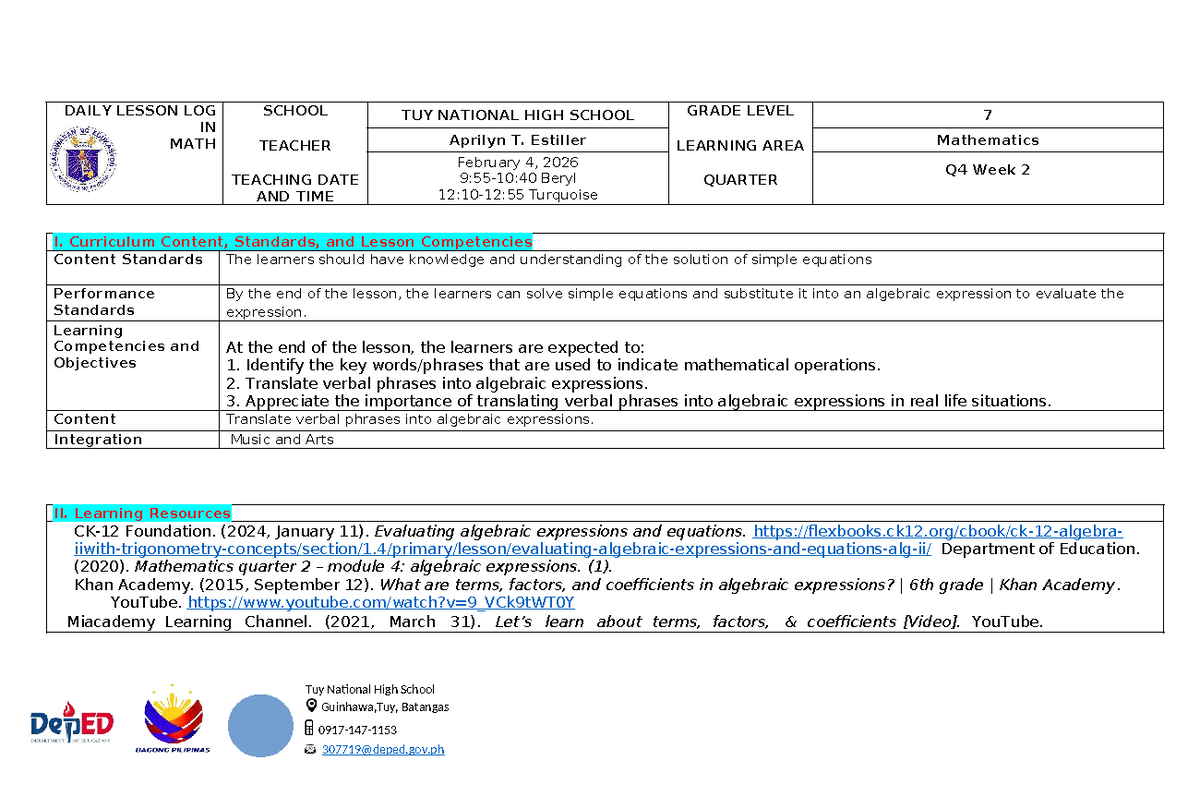Image resolution: width=1200 pixels, height=785 pixels.
Task: Click the "Learning Competencies and Objectives" row label
Action: click(127, 347)
